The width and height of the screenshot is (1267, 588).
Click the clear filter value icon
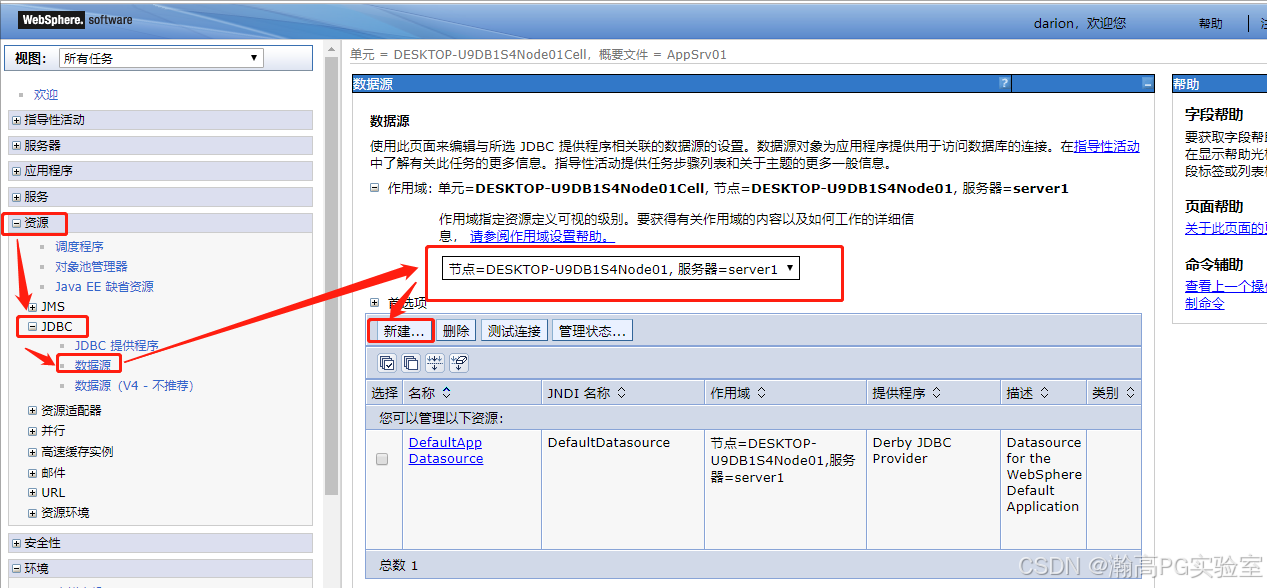459,363
